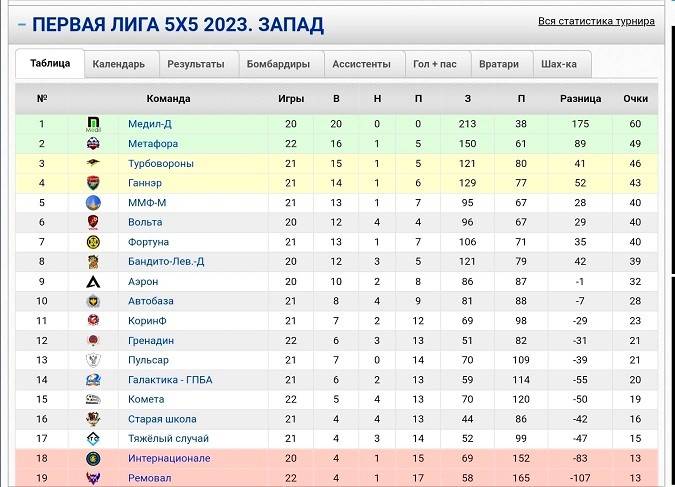The image size is (675, 487).
Task: Click the Разница column header
Action: point(580,98)
